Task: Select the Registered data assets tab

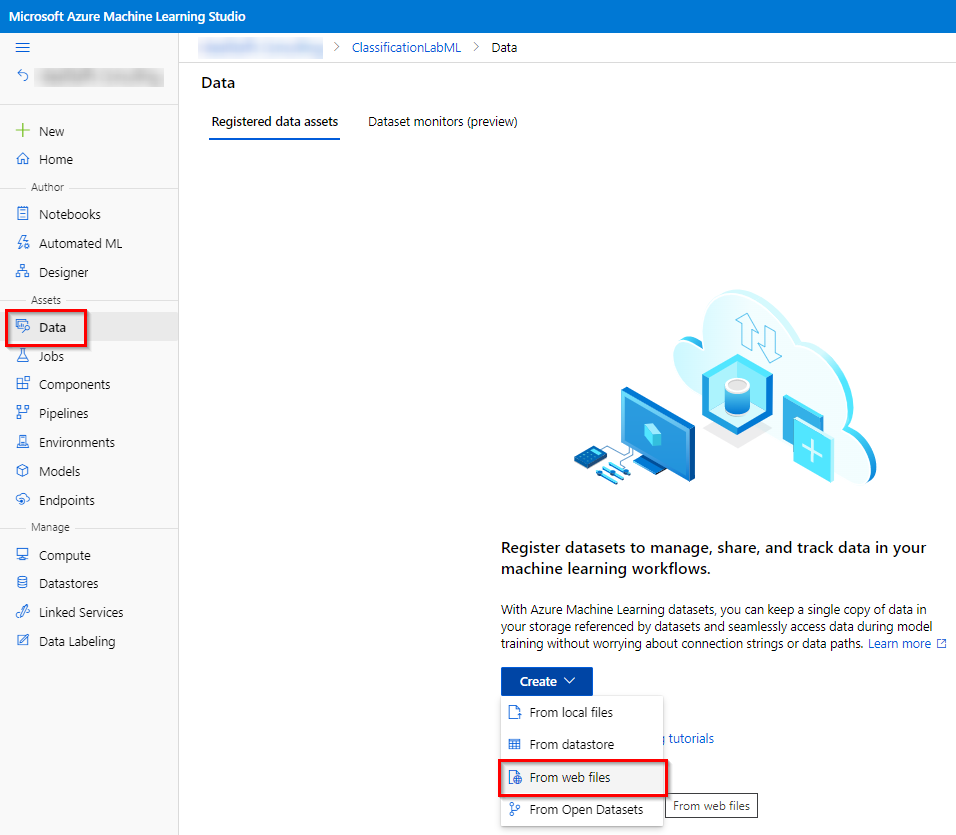Action: click(x=274, y=122)
